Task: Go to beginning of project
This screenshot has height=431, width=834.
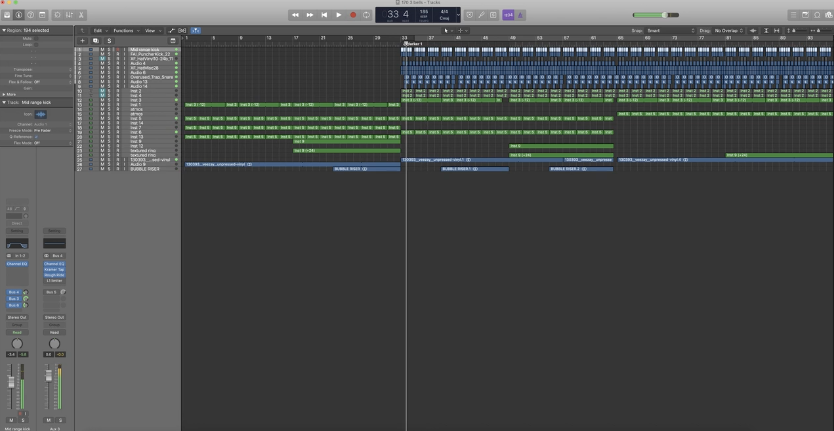Action: tap(324, 15)
